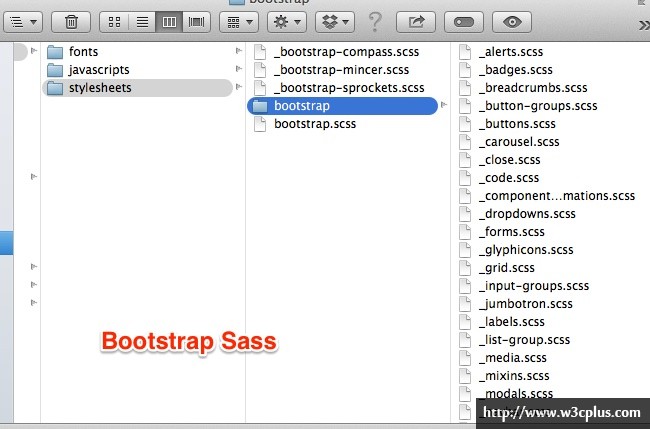Expand arrow next to stylesheets folder
This screenshot has height=429, width=650.
[x=239, y=87]
